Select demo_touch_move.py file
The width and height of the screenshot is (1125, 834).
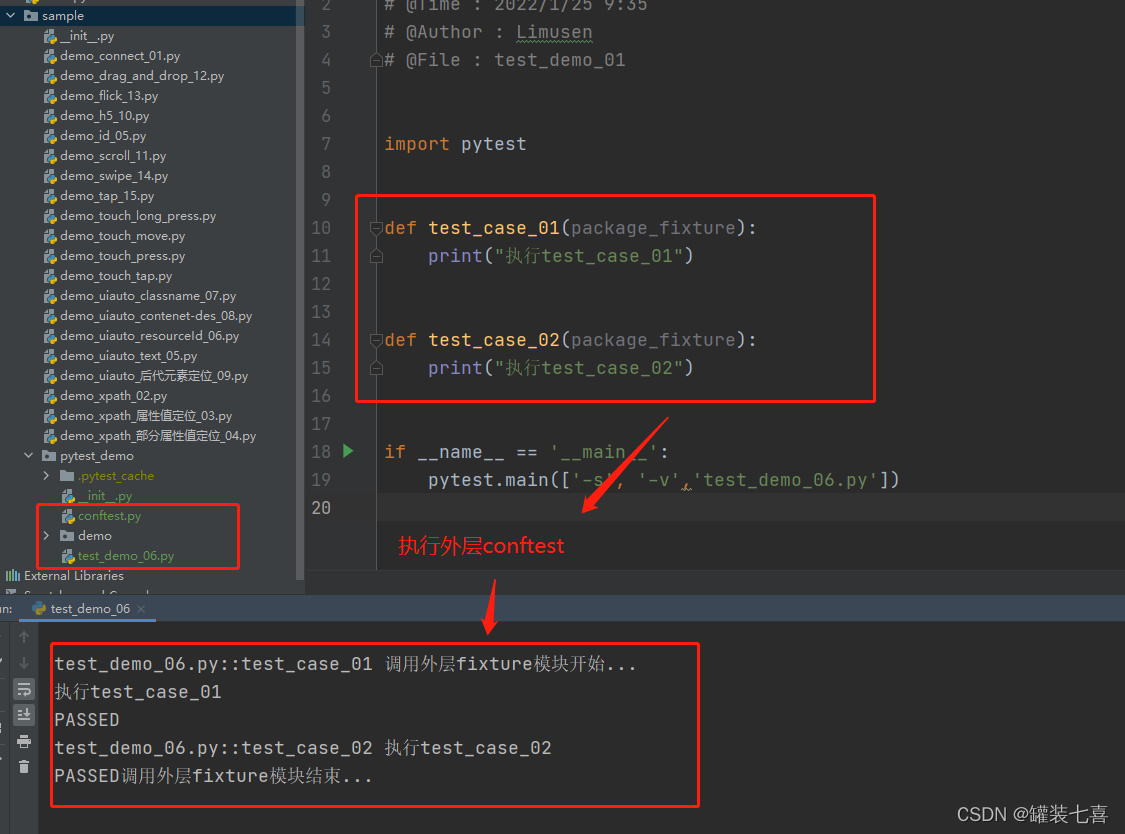123,236
